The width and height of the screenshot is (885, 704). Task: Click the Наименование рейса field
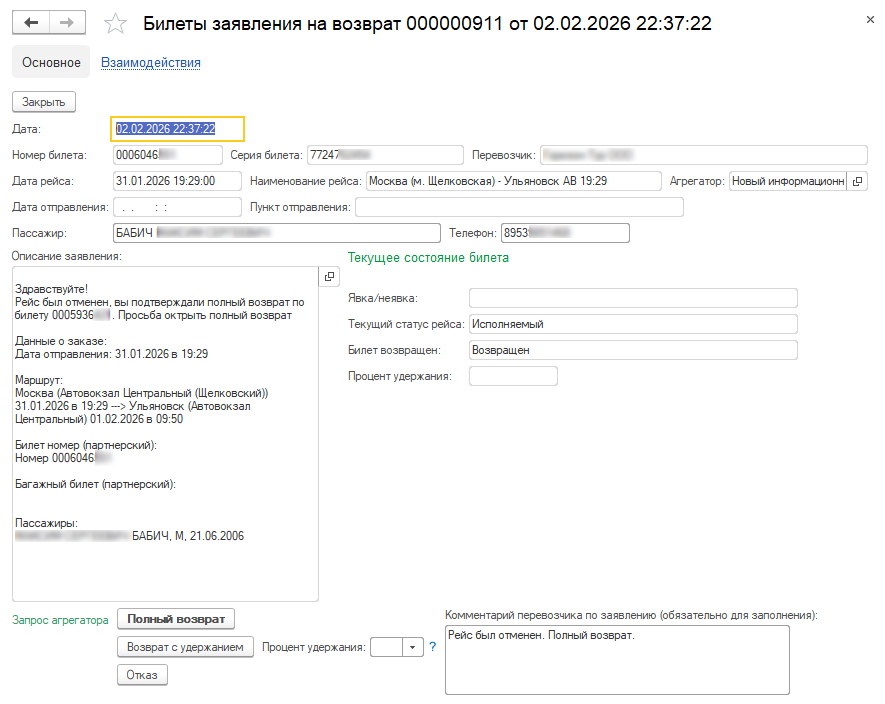(x=513, y=181)
